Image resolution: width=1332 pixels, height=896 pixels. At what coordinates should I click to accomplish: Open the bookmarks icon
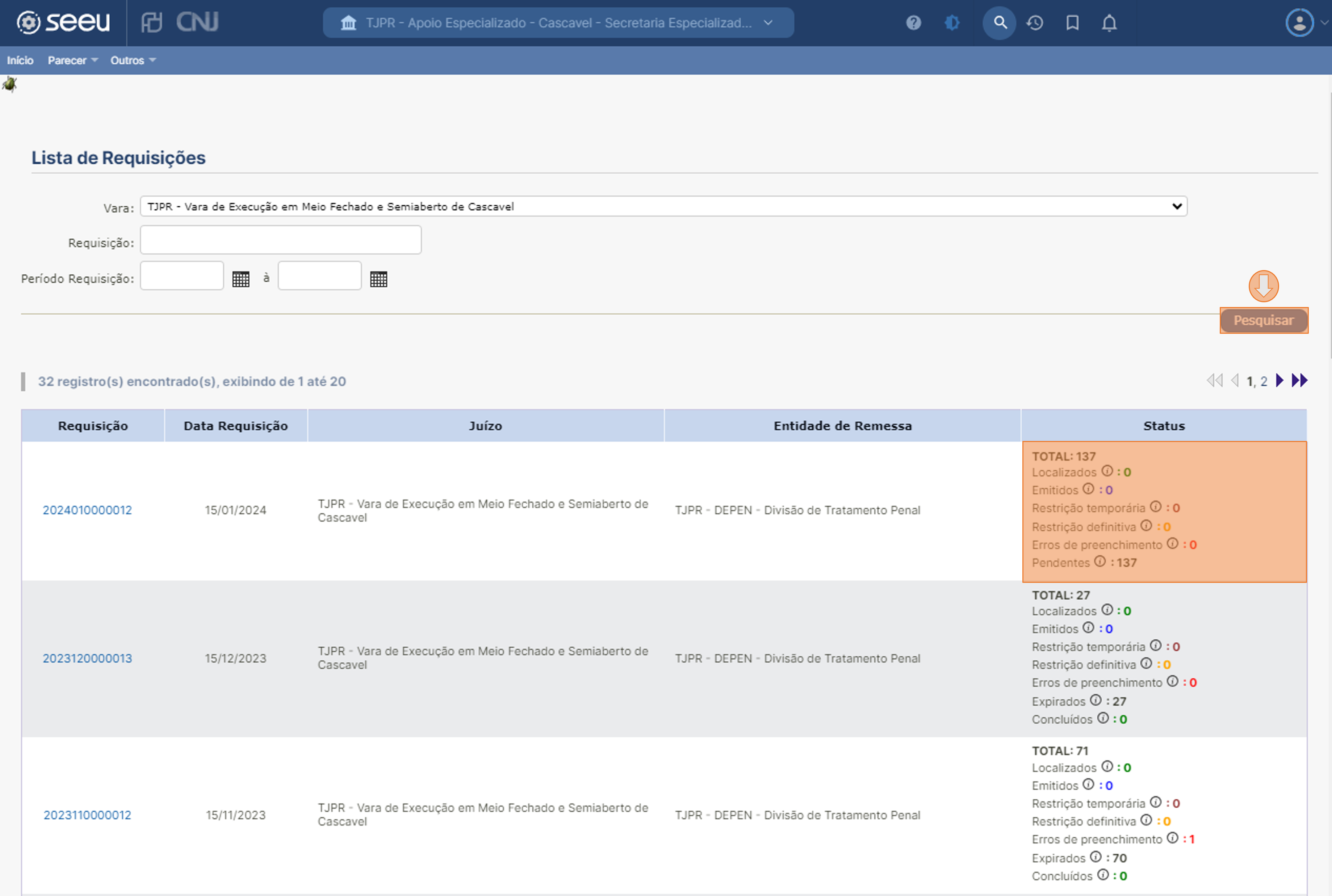tap(1072, 23)
